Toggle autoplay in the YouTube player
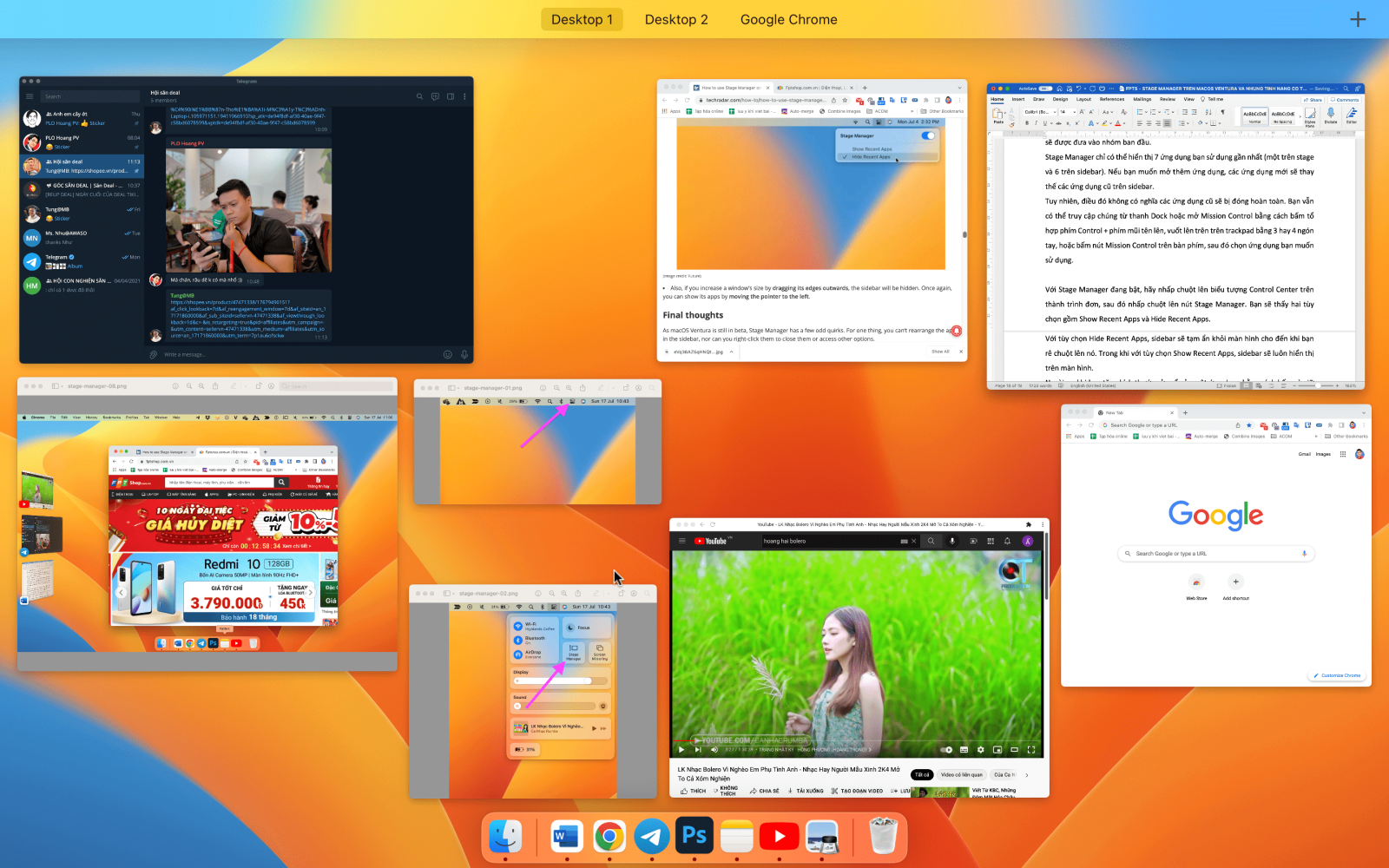Screen dimensions: 1389x868 coord(945,750)
